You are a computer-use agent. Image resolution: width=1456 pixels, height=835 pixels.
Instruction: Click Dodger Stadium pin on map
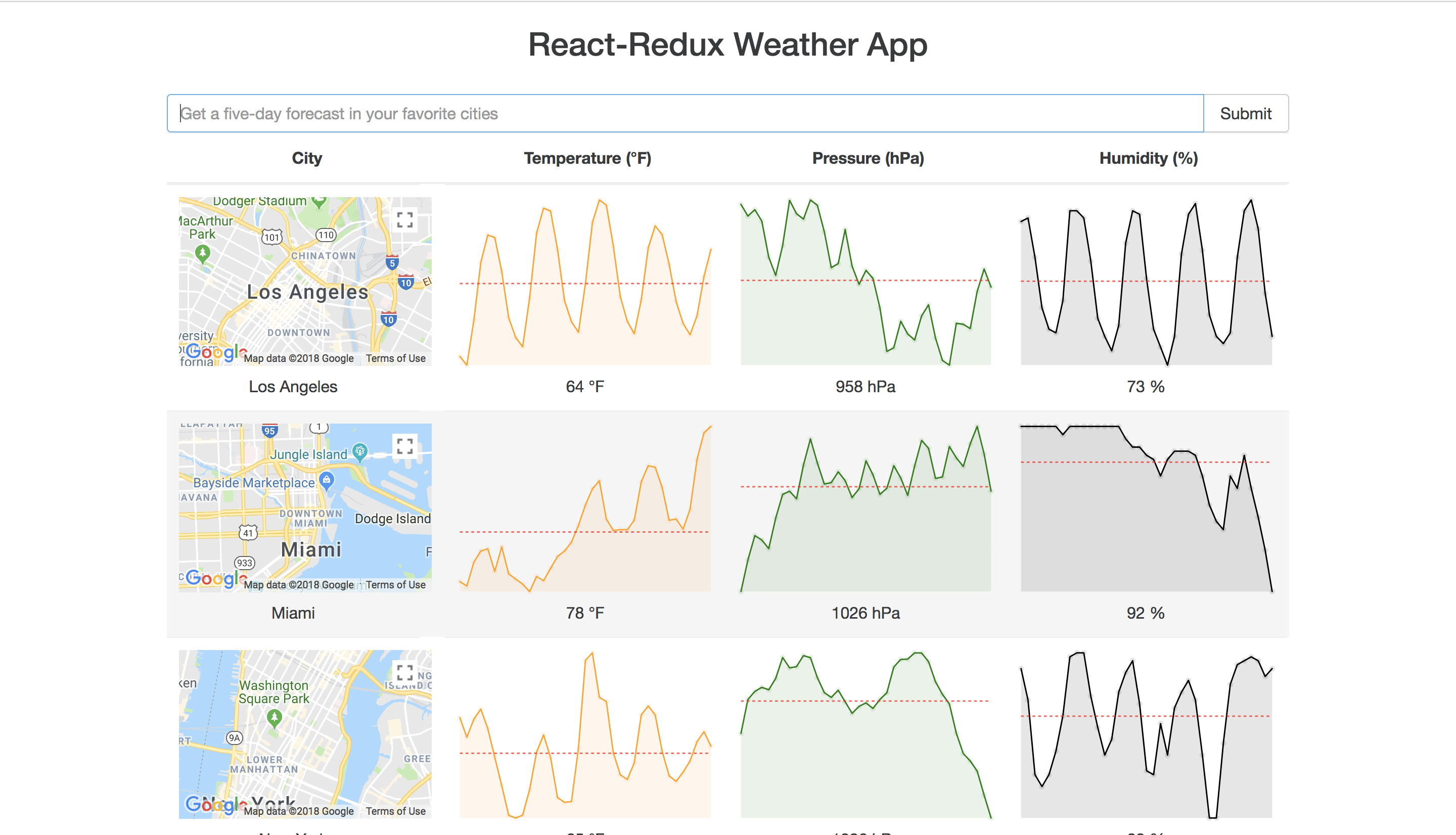pos(320,201)
